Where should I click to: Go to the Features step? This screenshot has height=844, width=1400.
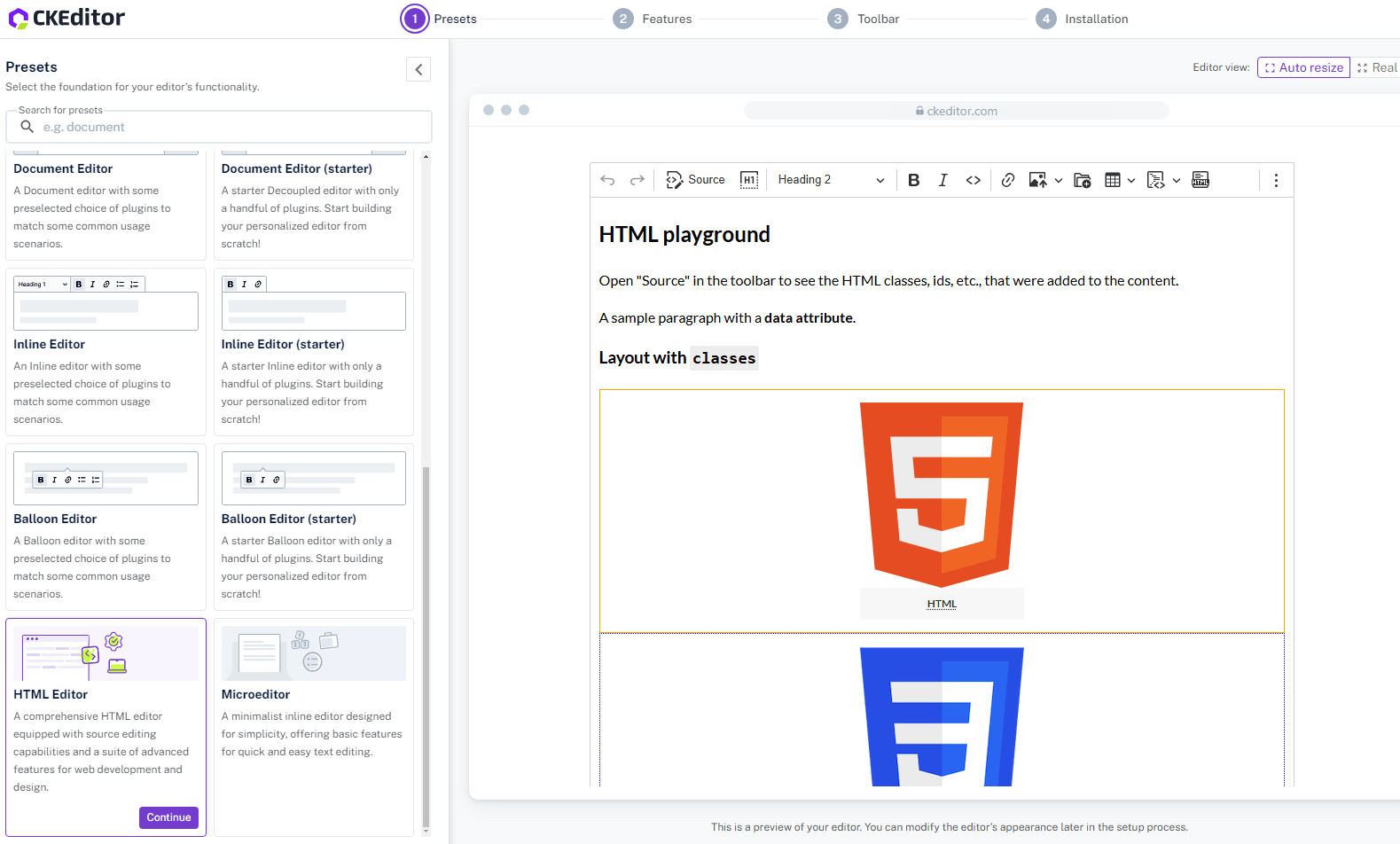pos(653,19)
